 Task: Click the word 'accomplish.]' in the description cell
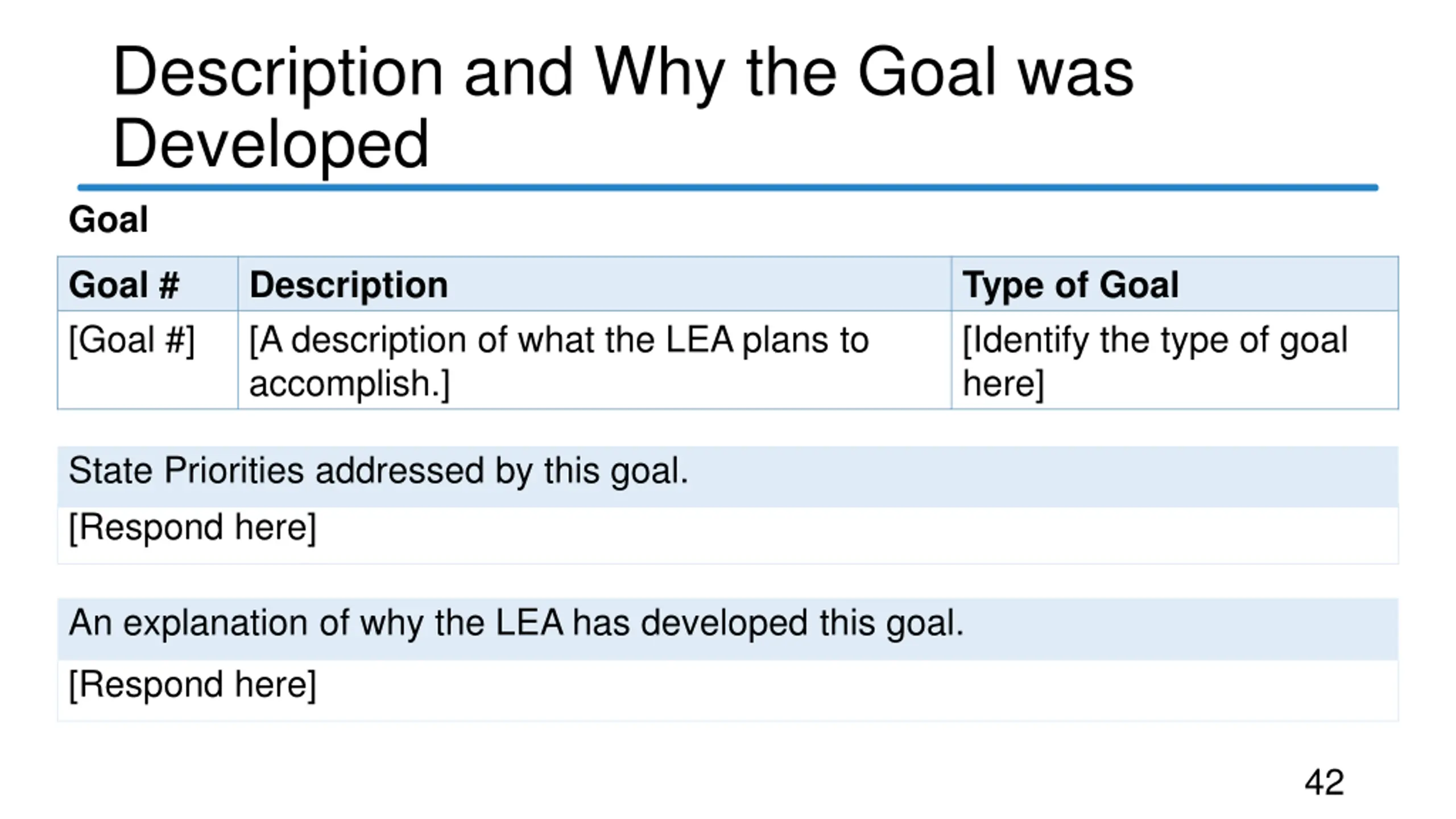tap(349, 384)
